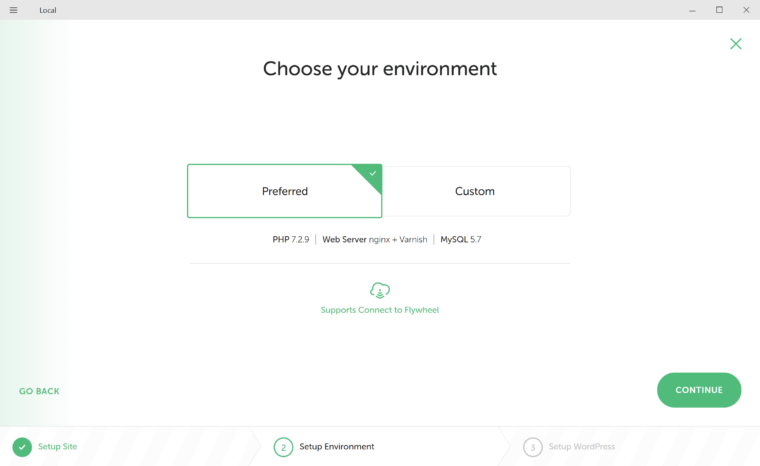Click the step 2 circle icon
This screenshot has width=760, height=466.
283,447
